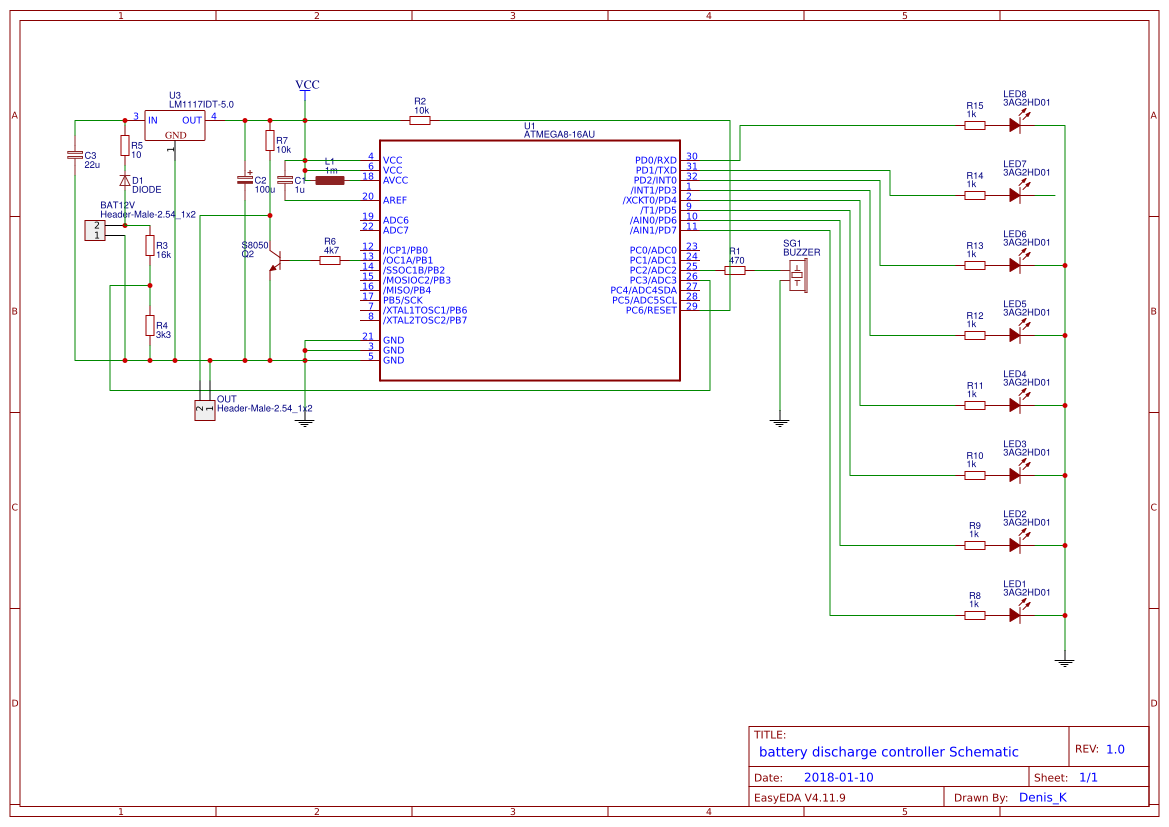The width and height of the screenshot is (1169, 827).
Task: Select the BAT12V header connector
Action: [95, 230]
